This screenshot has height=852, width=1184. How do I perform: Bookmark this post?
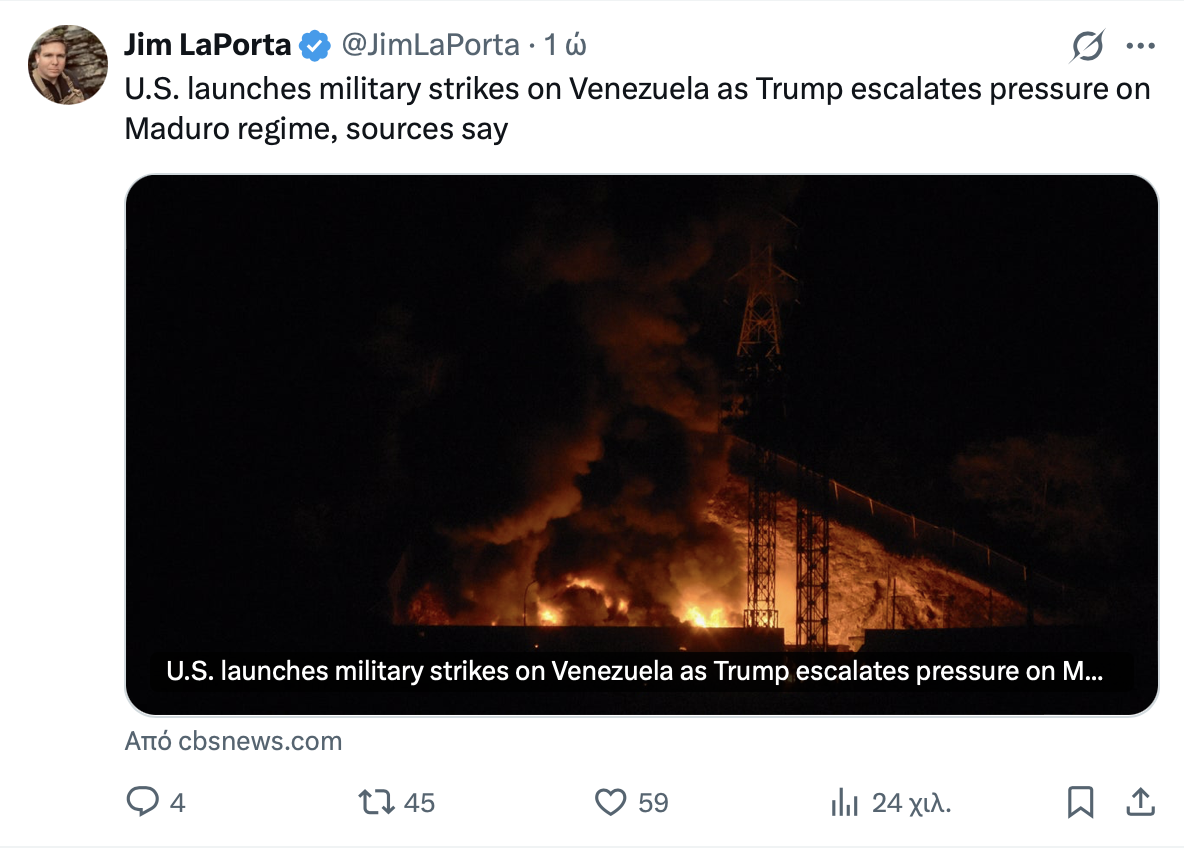coord(1081,802)
